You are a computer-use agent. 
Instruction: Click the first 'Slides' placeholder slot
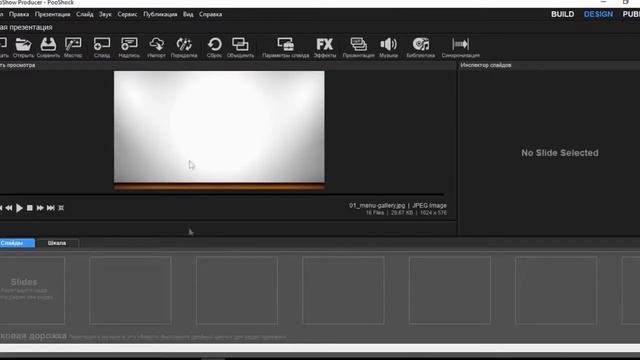coord(32,290)
